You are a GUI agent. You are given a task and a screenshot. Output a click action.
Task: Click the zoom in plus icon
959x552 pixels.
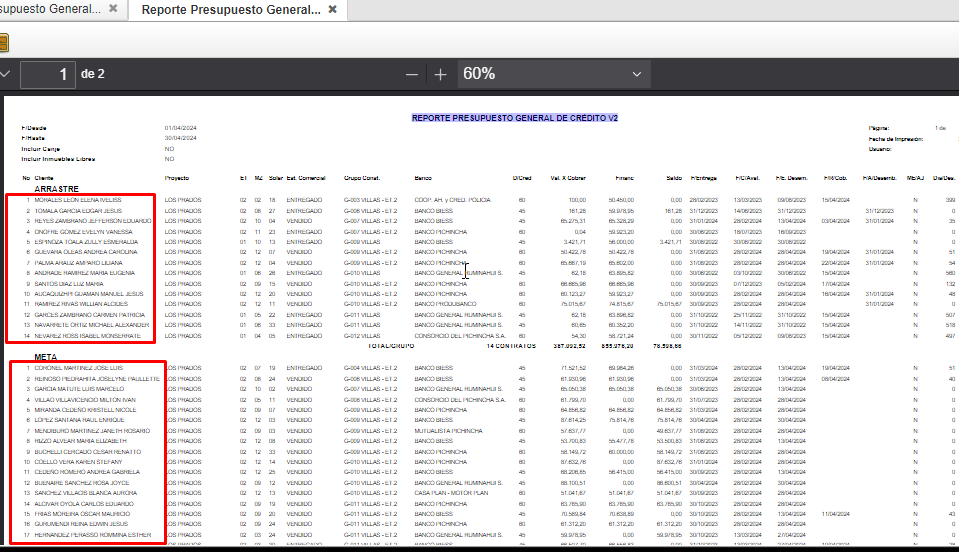(x=440, y=74)
